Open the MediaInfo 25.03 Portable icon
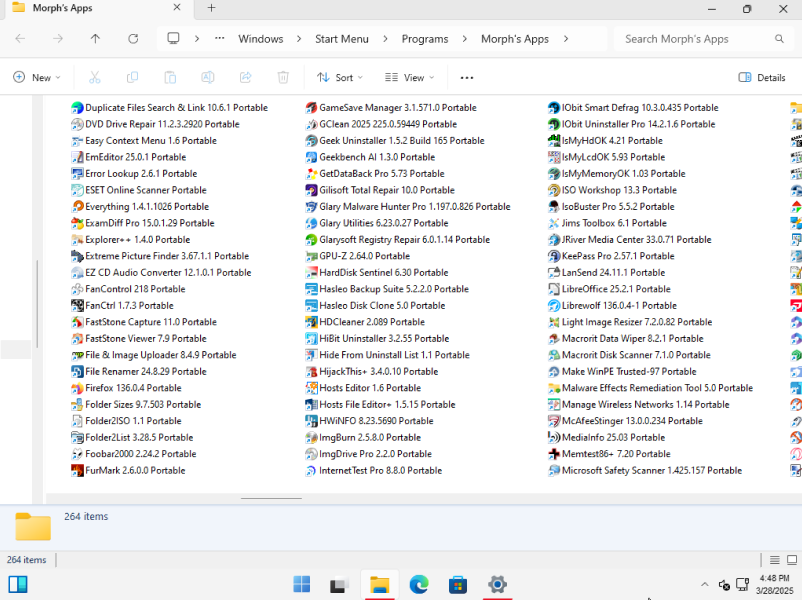Screen dimensions: 802x600 (554, 438)
